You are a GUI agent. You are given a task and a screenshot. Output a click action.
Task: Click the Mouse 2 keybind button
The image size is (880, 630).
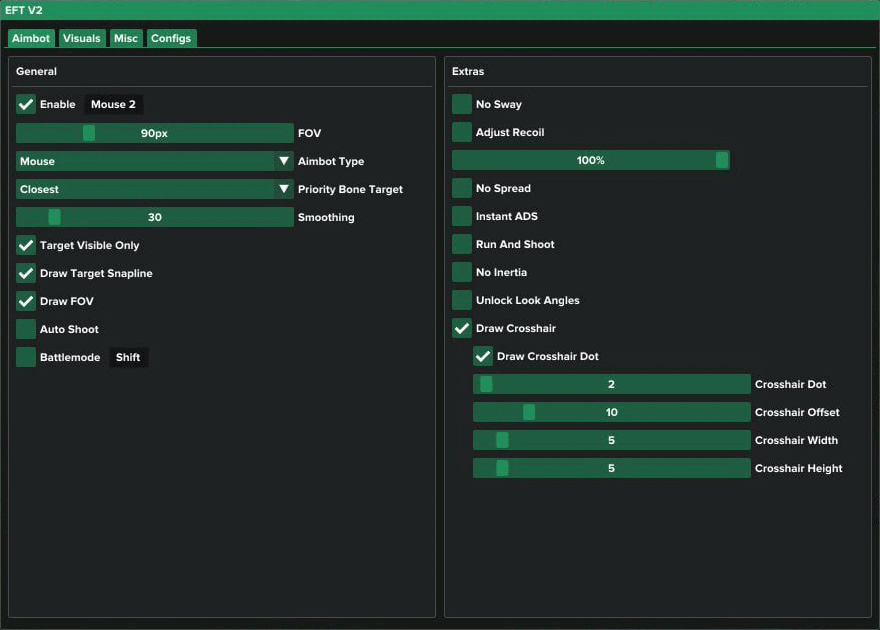pos(113,104)
